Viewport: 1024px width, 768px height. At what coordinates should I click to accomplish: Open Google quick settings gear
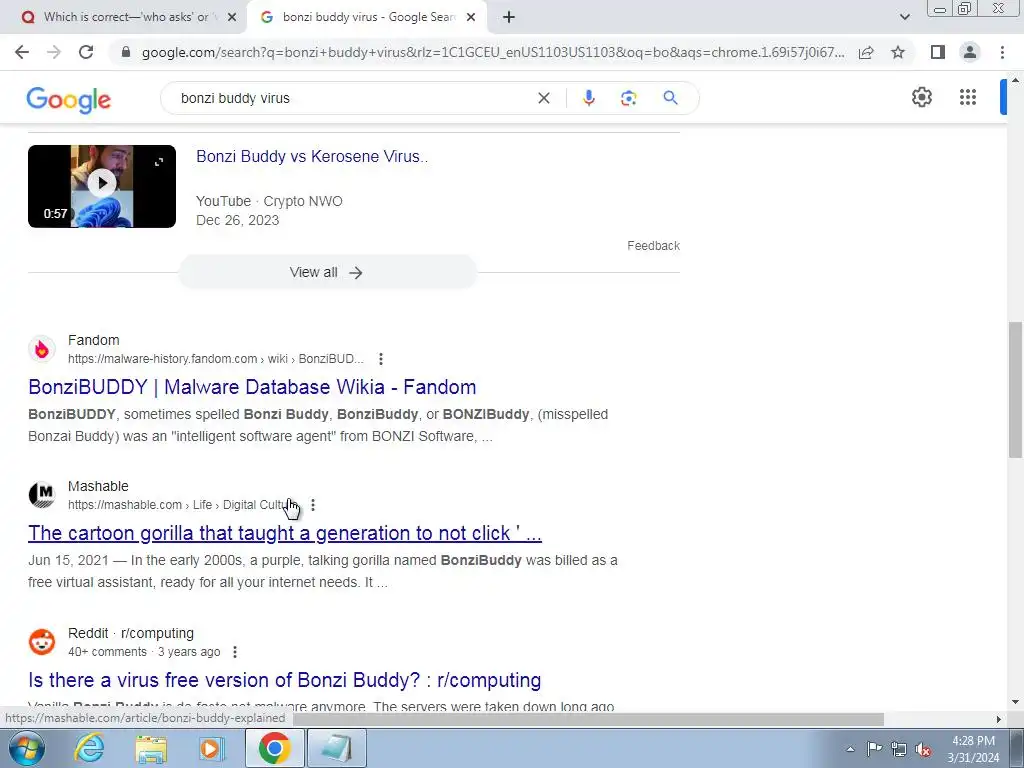tap(921, 97)
